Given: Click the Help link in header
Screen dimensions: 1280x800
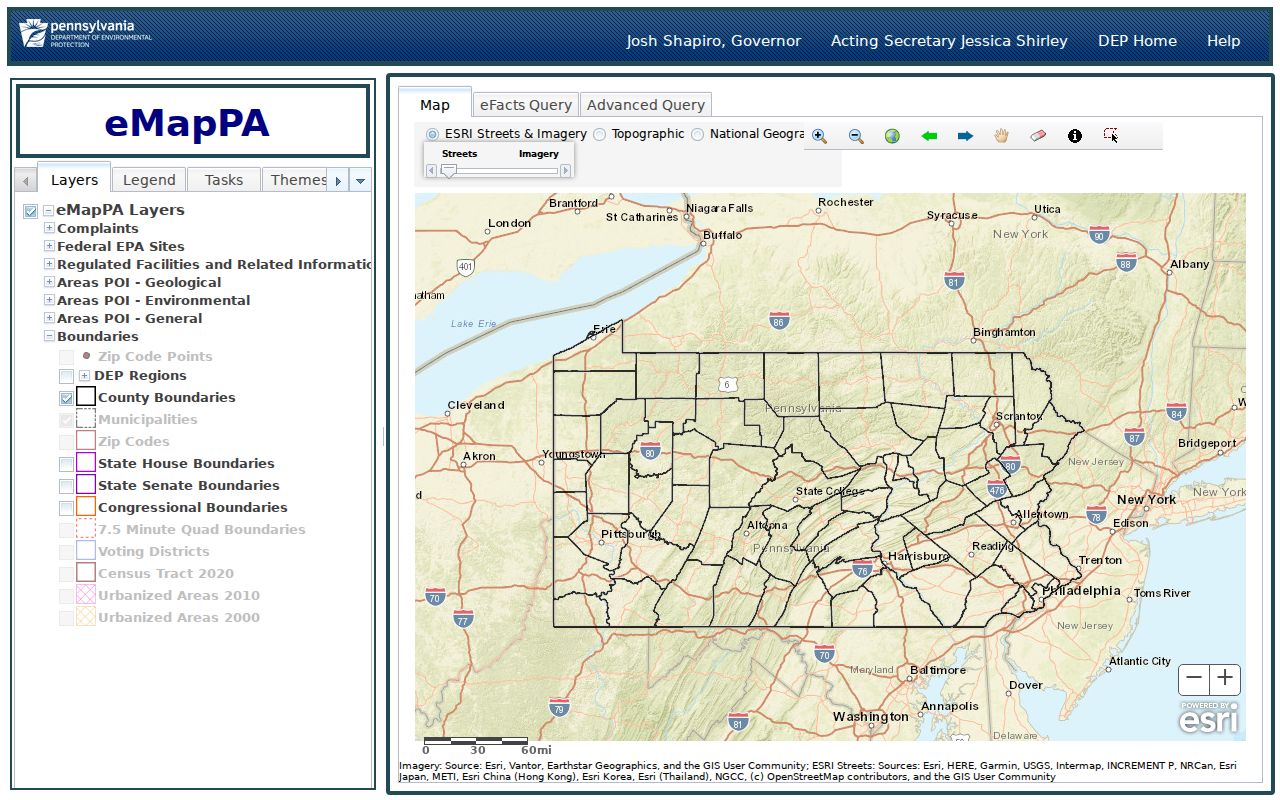Looking at the screenshot, I should tap(1223, 41).
